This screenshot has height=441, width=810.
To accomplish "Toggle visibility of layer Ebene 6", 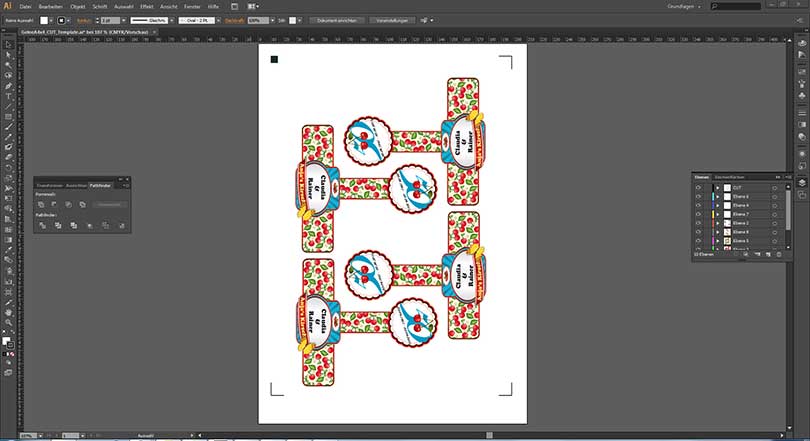I will click(698, 196).
